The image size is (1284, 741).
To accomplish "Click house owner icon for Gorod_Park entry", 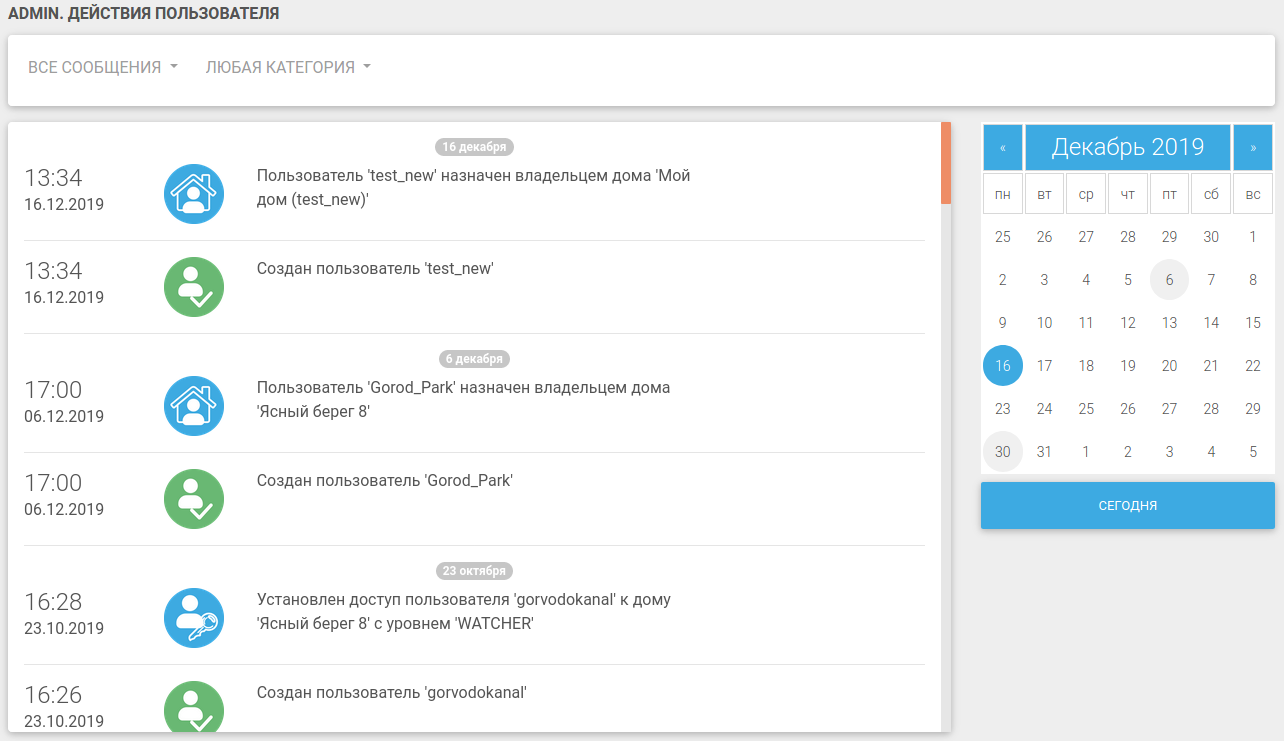I will click(x=194, y=406).
